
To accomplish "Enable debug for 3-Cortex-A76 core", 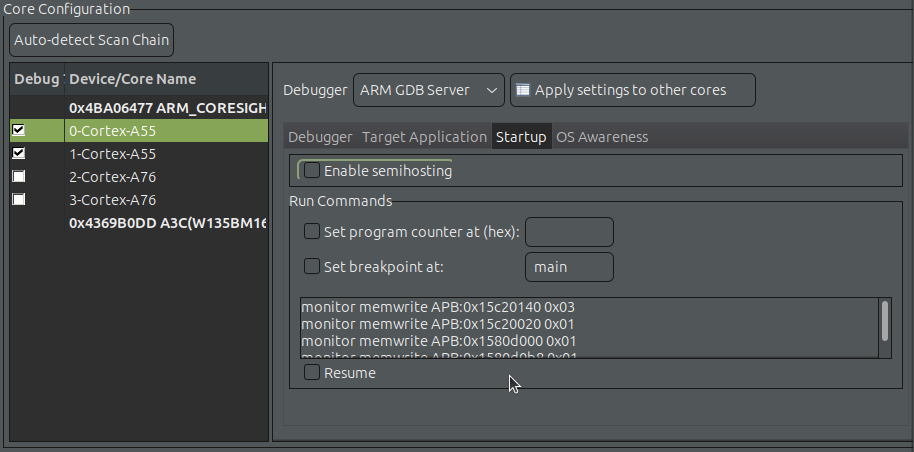I will pyautogui.click(x=18, y=199).
